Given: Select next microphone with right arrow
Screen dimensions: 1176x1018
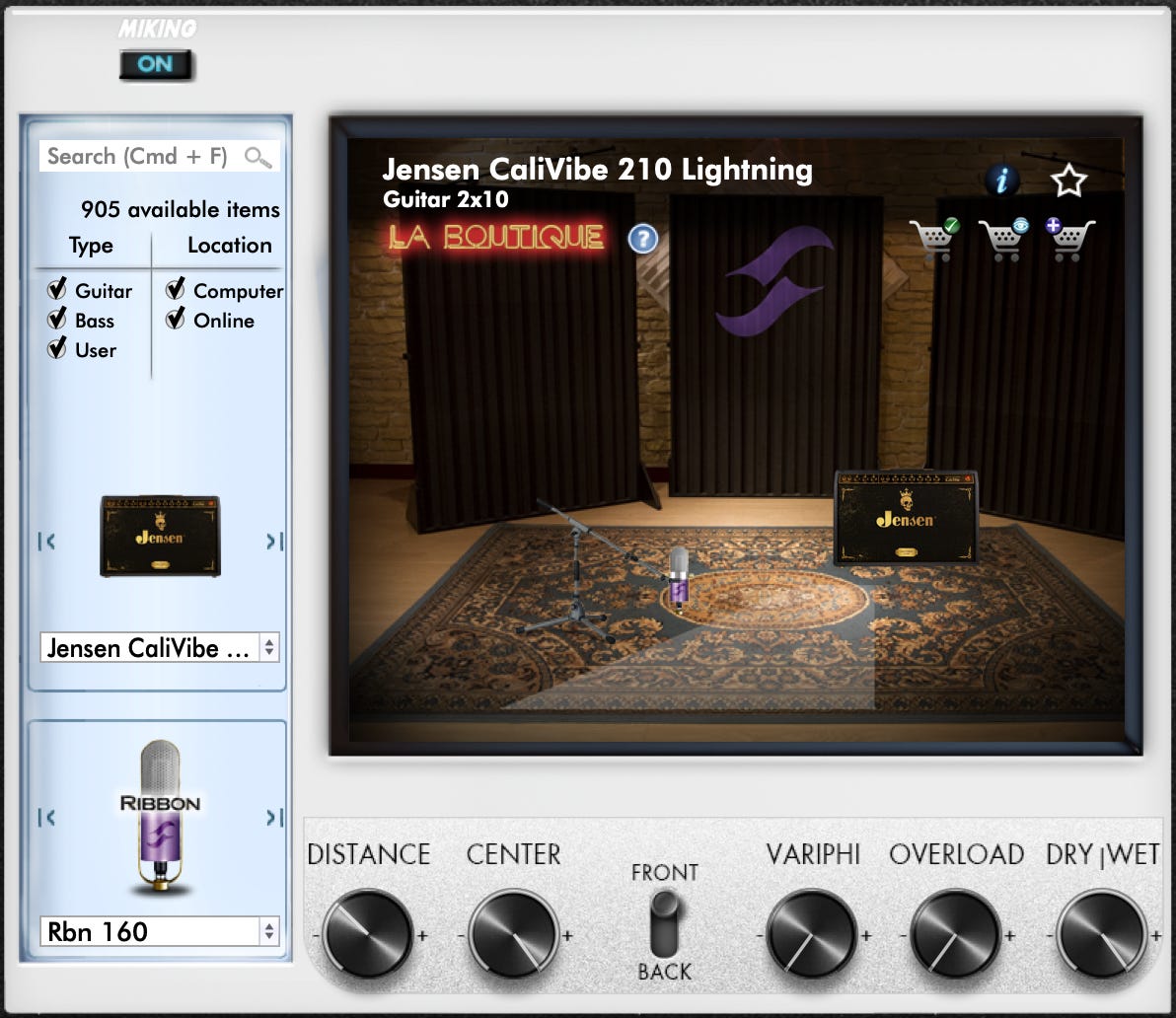Looking at the screenshot, I should tap(274, 818).
